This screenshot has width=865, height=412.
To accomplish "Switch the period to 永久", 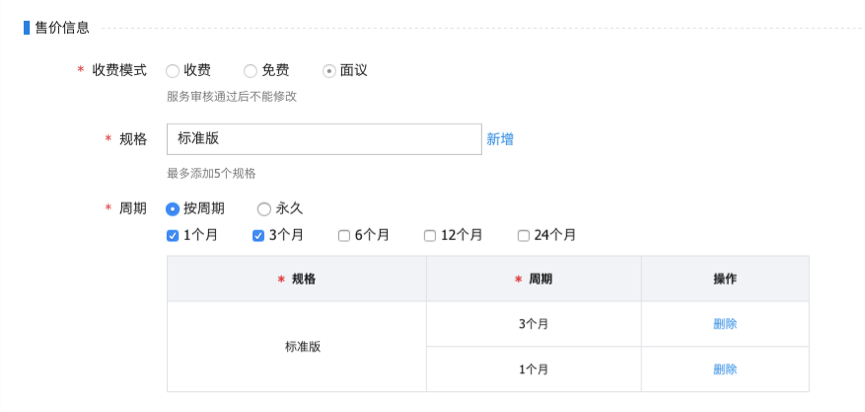I will [264, 209].
